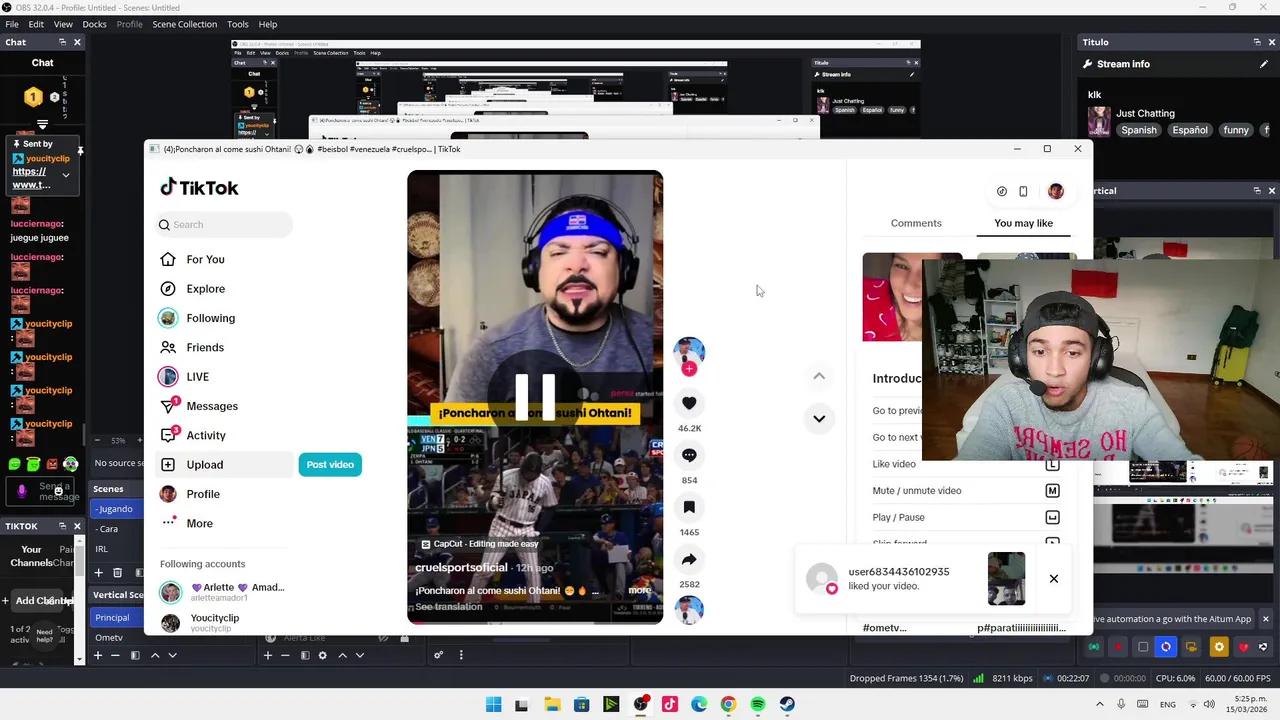The width and height of the screenshot is (1280, 720).
Task: Open the OBS Tools menu
Action: coord(238,24)
